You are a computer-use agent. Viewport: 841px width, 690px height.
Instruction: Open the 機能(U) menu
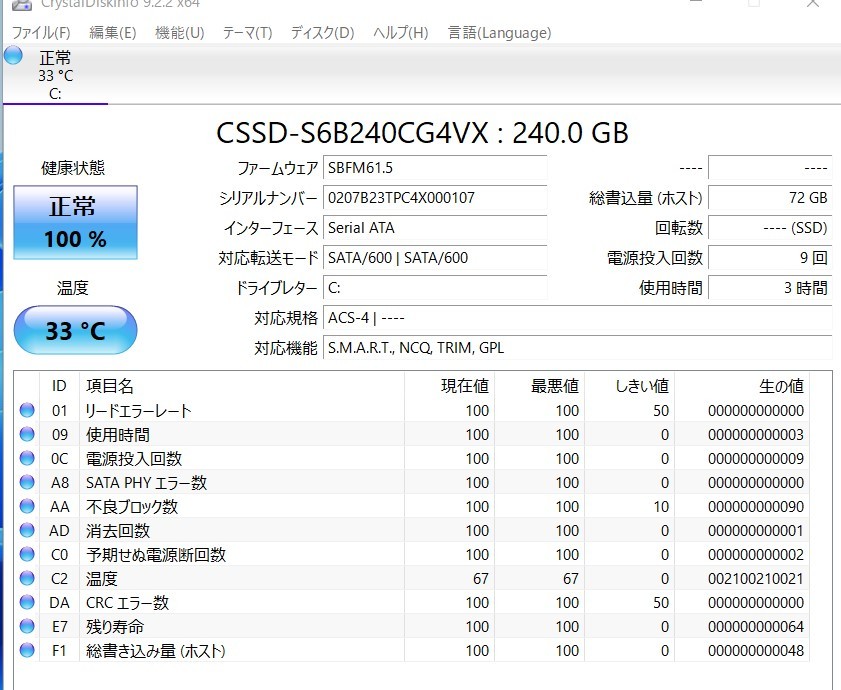coord(180,33)
